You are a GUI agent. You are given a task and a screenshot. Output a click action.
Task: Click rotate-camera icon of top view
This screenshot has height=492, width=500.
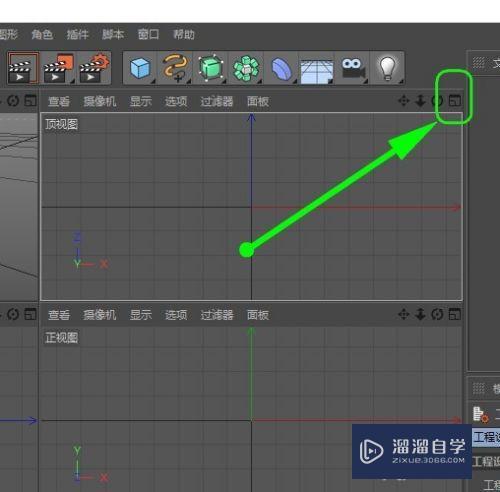coord(437,101)
